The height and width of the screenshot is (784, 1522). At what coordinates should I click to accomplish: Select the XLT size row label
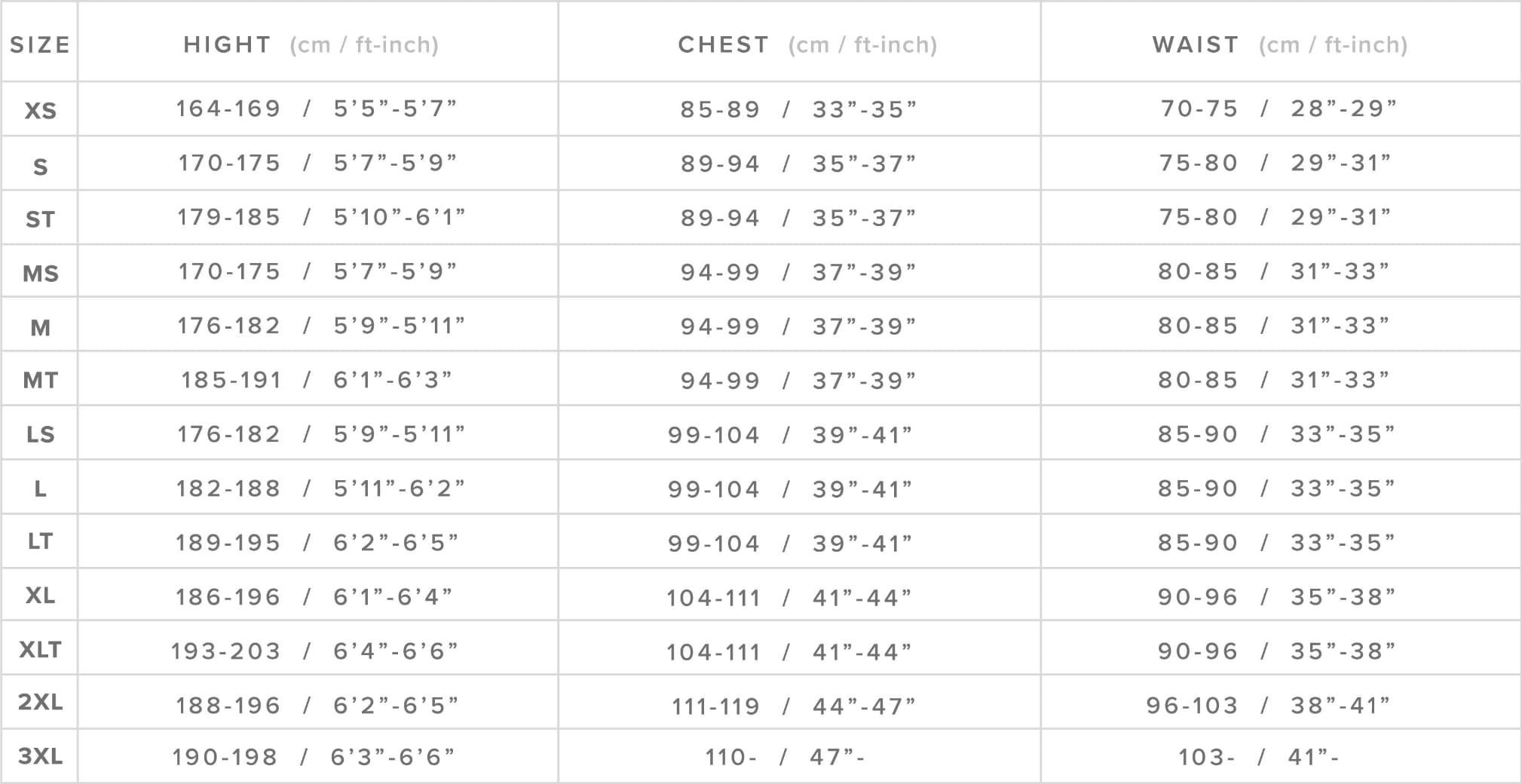tap(40, 649)
